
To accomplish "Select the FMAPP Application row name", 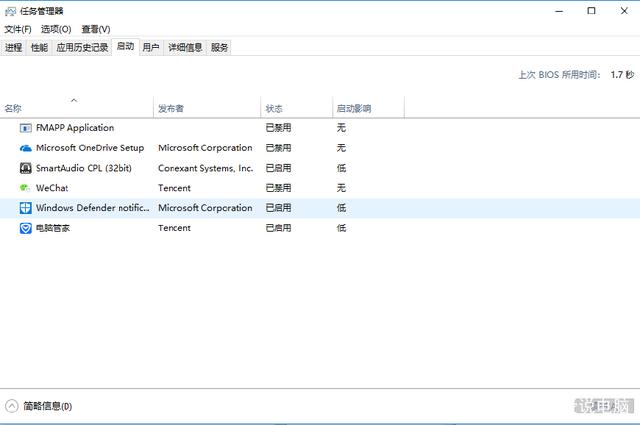I will pyautogui.click(x=75, y=128).
